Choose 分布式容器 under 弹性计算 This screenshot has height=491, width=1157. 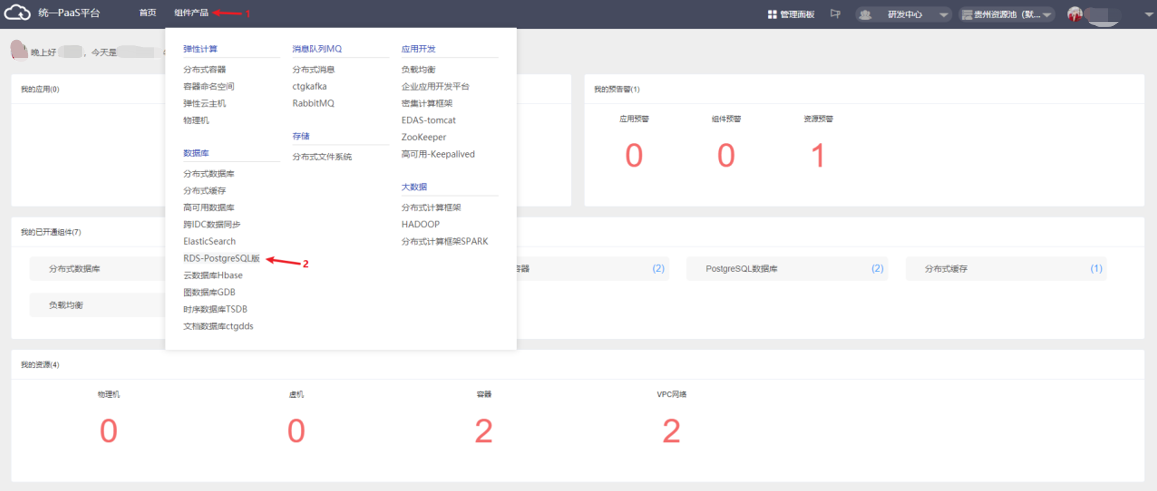(x=204, y=70)
